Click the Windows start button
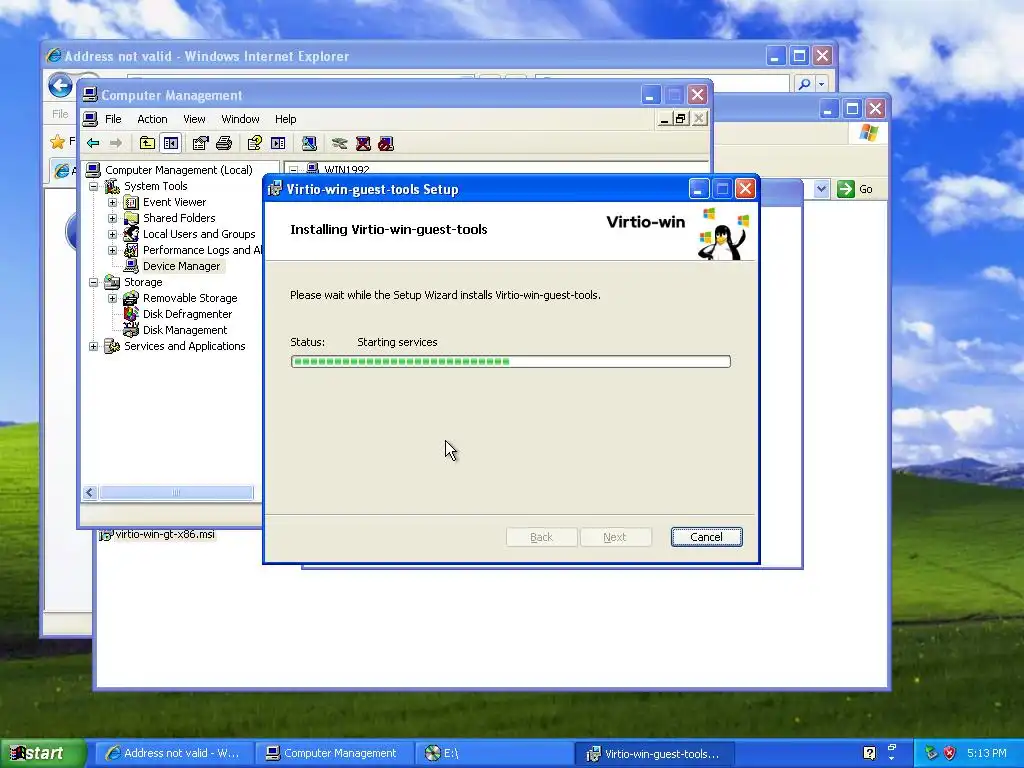This screenshot has height=768, width=1024. [43, 753]
